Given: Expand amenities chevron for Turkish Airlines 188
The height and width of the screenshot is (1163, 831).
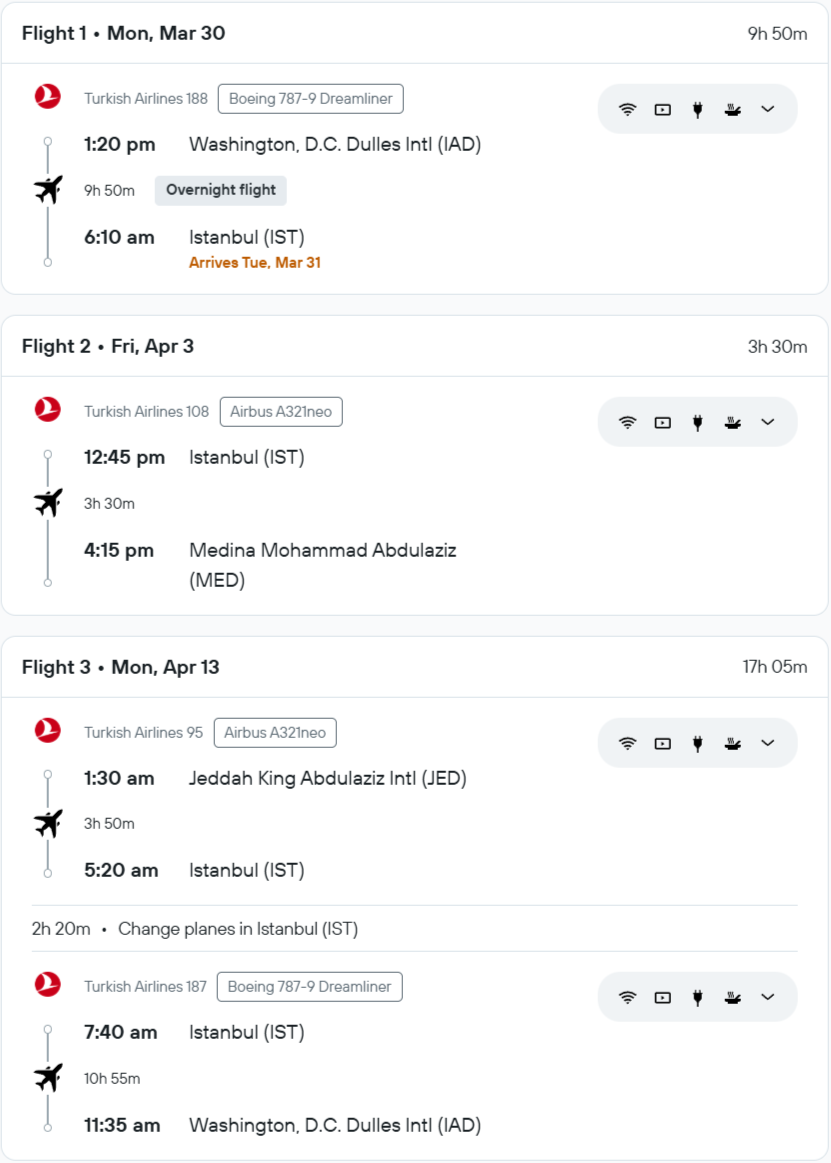Looking at the screenshot, I should tap(768, 109).
